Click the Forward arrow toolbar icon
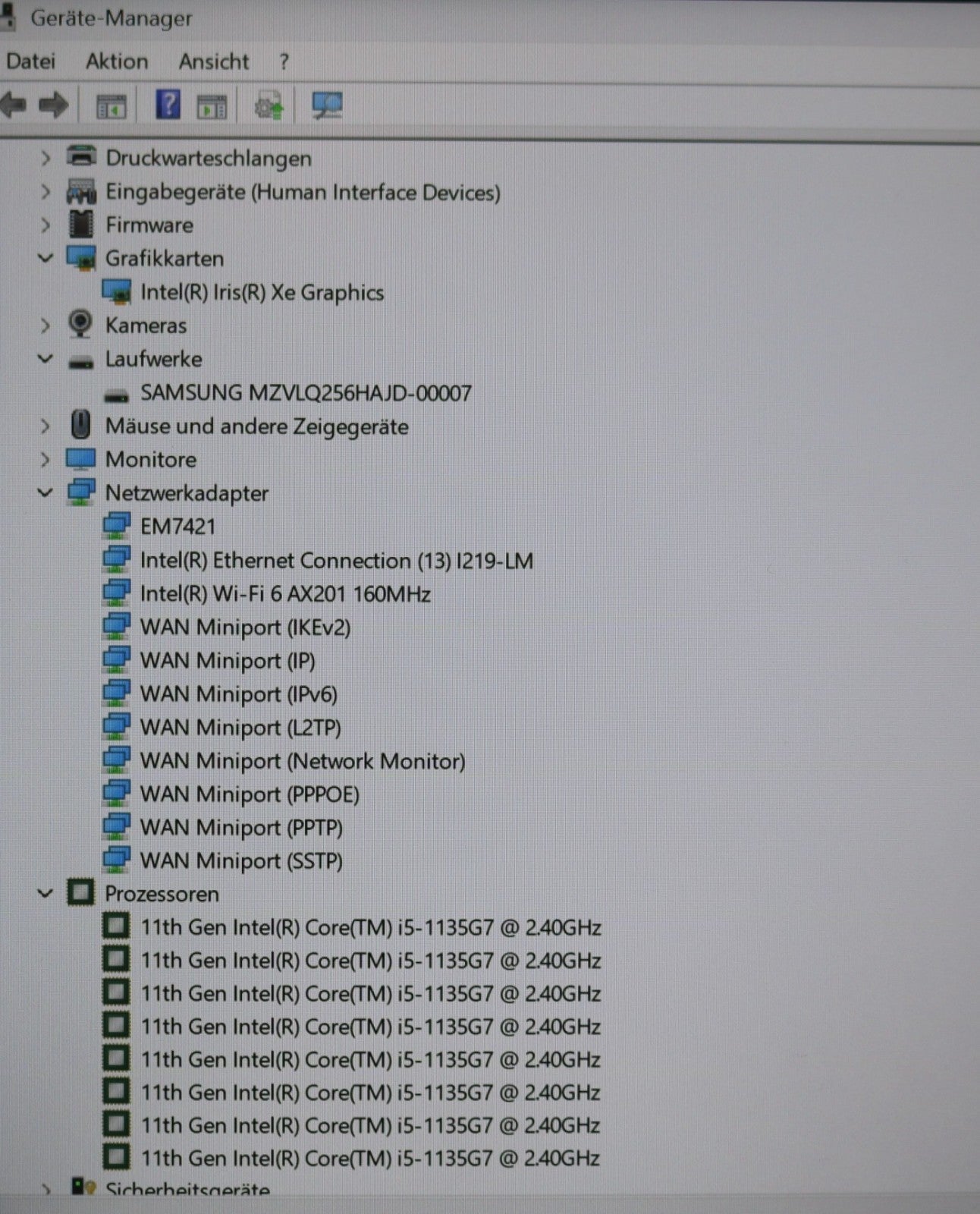Screen dimensions: 980x1214 click(53, 105)
